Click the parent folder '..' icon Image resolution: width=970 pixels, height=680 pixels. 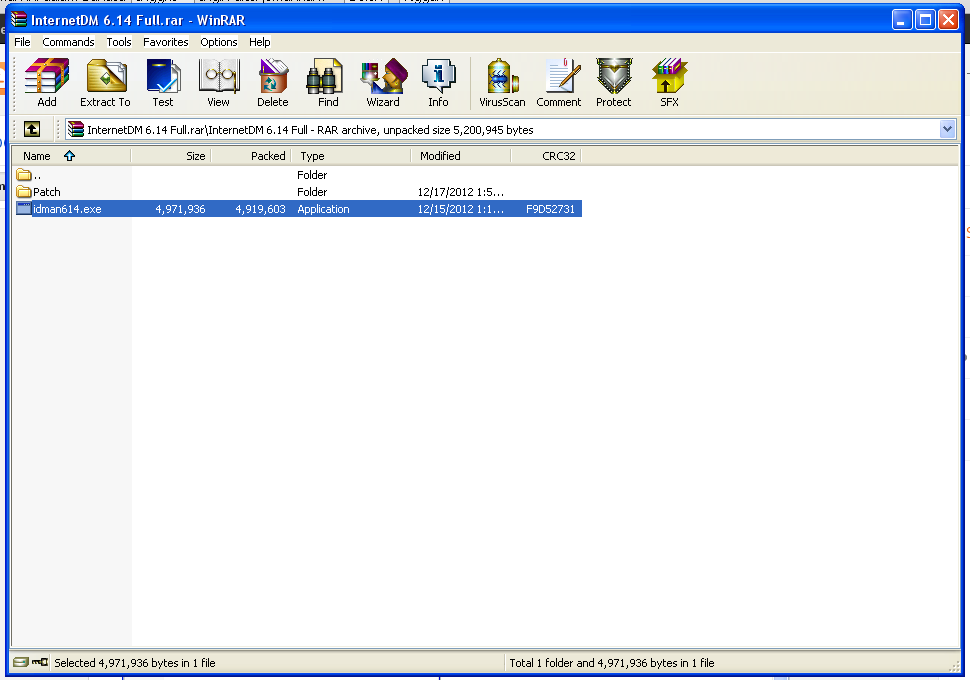(x=24, y=174)
